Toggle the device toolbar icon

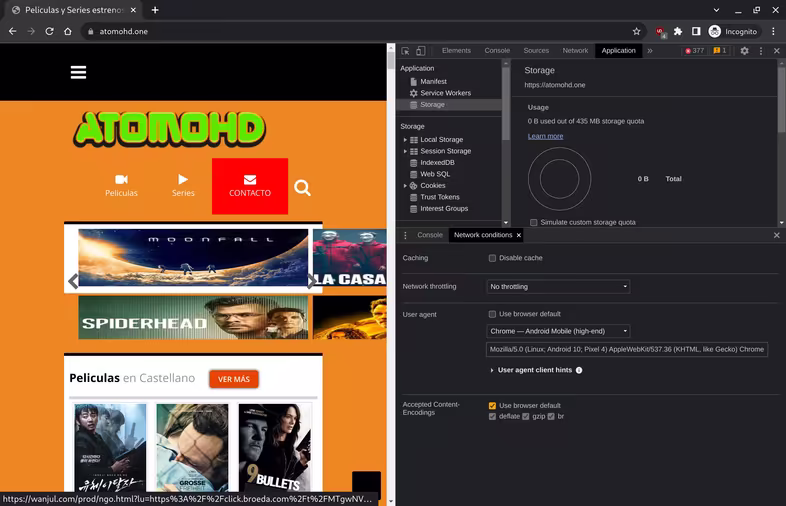(x=421, y=51)
